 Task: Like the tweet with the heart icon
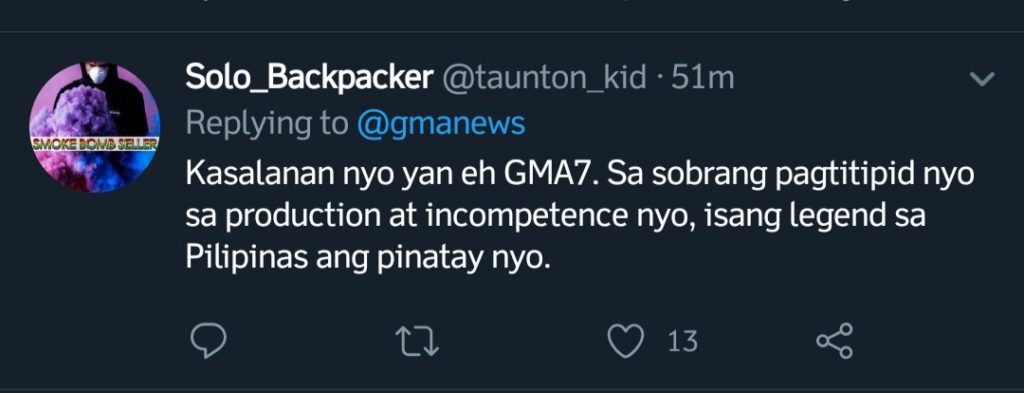tap(626, 341)
